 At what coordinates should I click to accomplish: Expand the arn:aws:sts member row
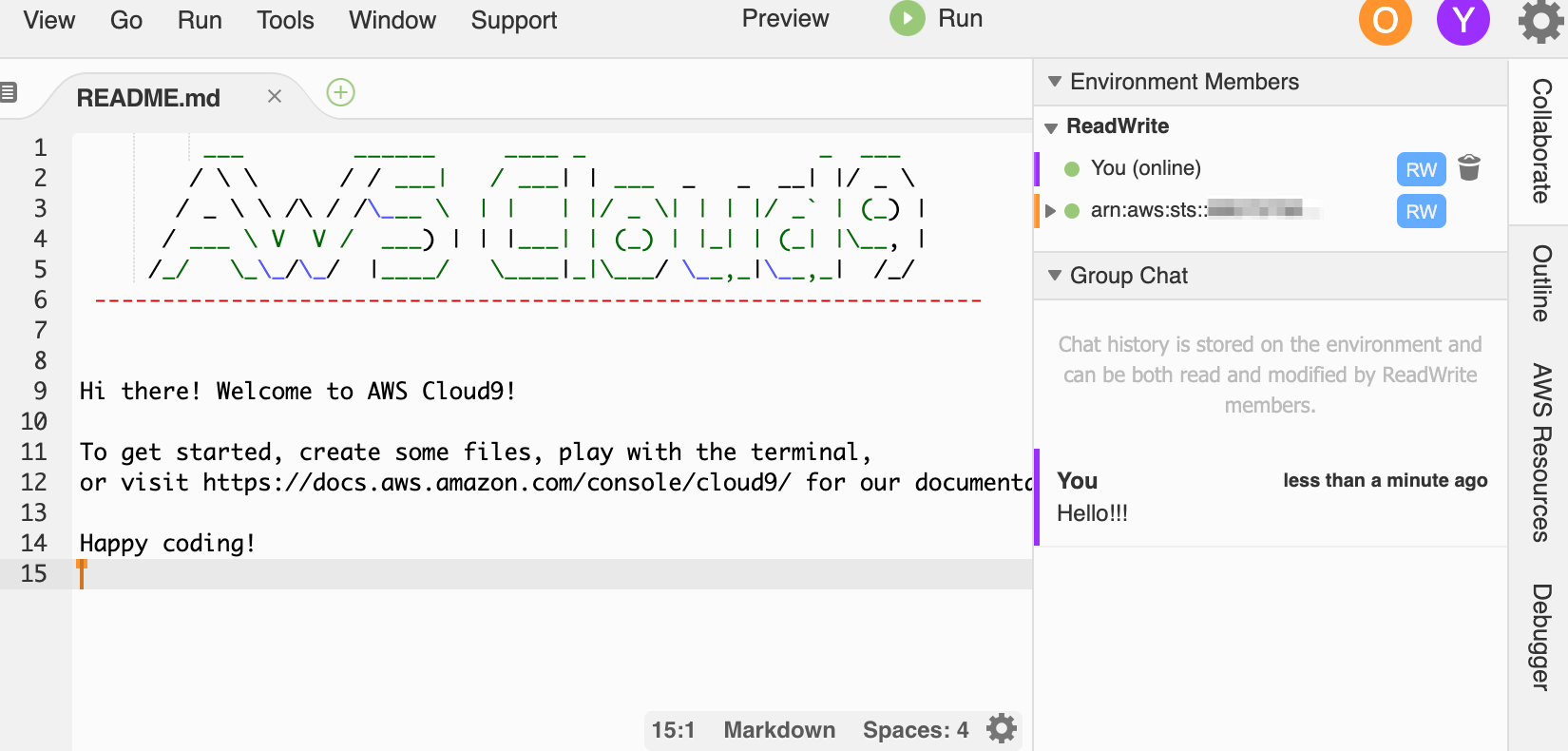(x=1050, y=211)
